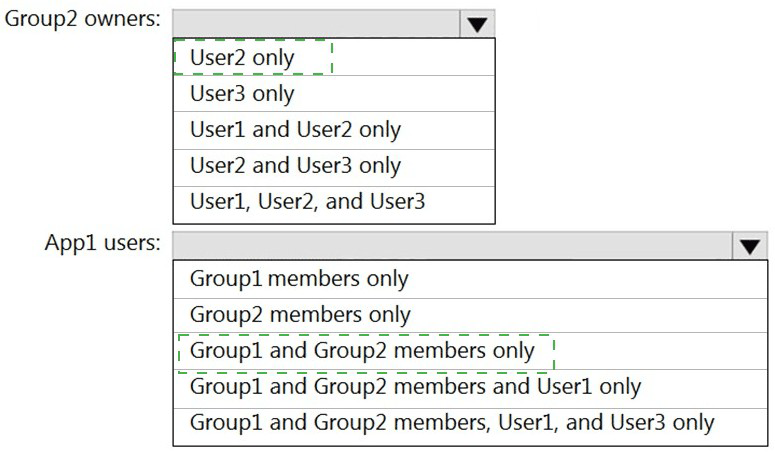Choose "User1, User2, and User3" option
775x453 pixels.
tap(307, 202)
